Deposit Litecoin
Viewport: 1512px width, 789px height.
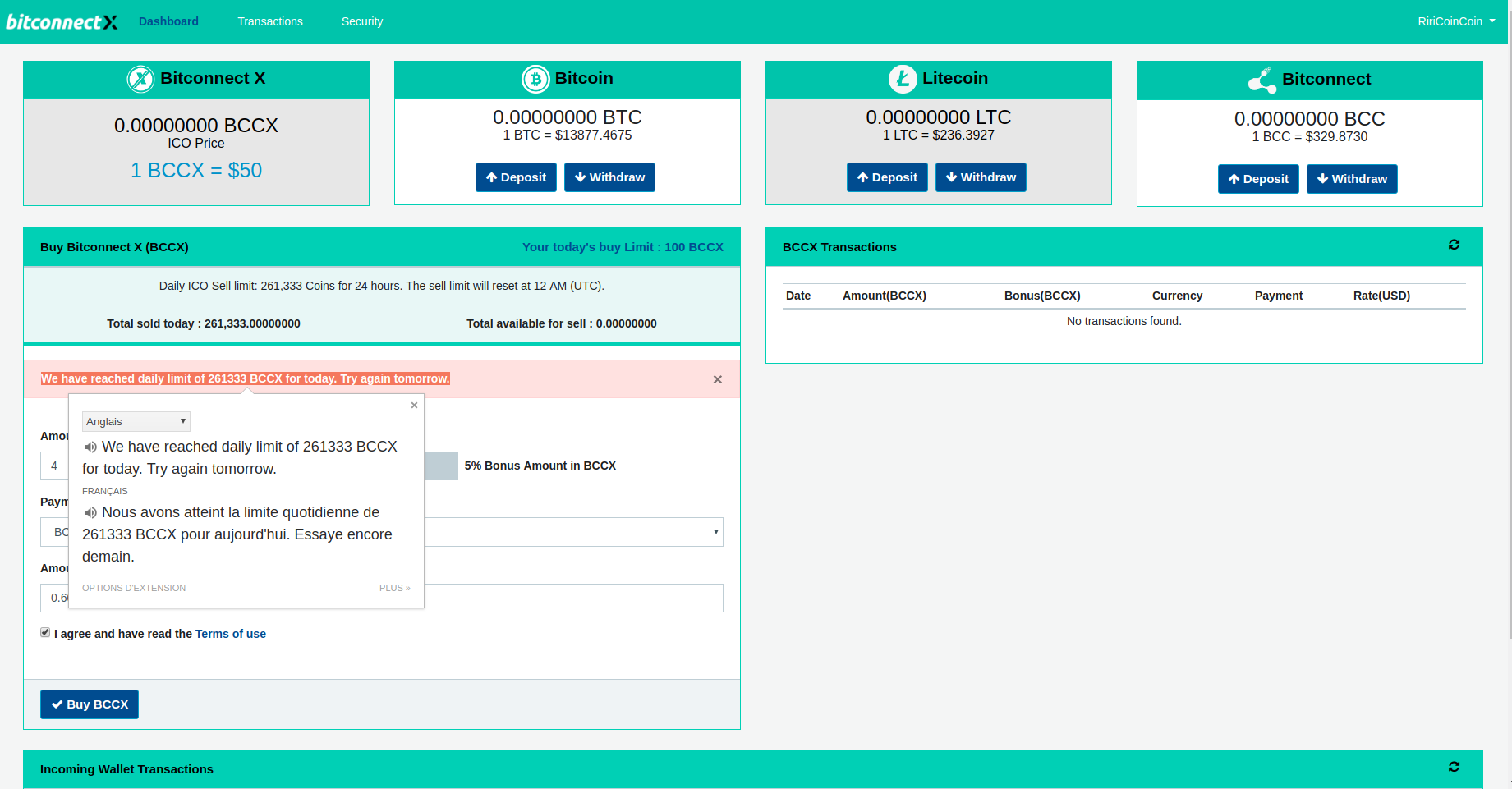coord(887,177)
